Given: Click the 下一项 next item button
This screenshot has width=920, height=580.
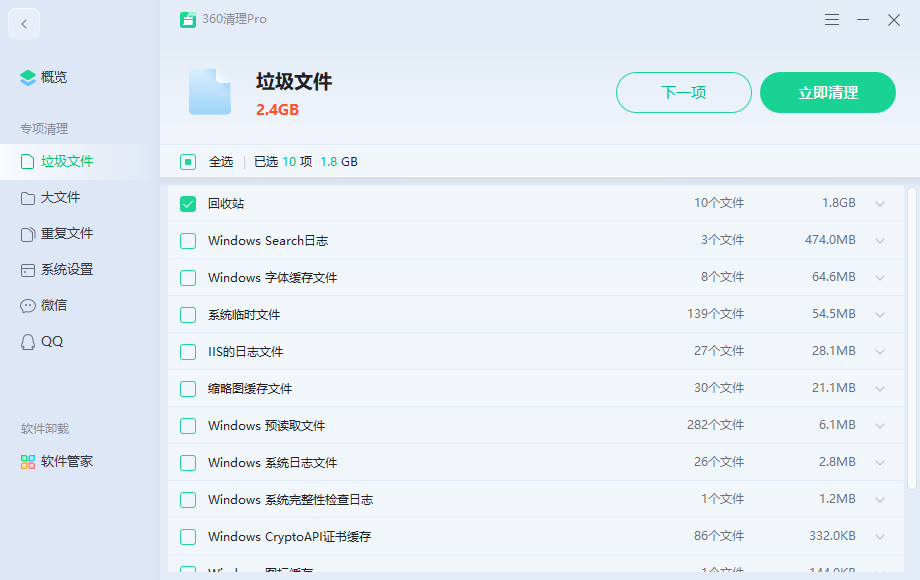Looking at the screenshot, I should pos(683,92).
